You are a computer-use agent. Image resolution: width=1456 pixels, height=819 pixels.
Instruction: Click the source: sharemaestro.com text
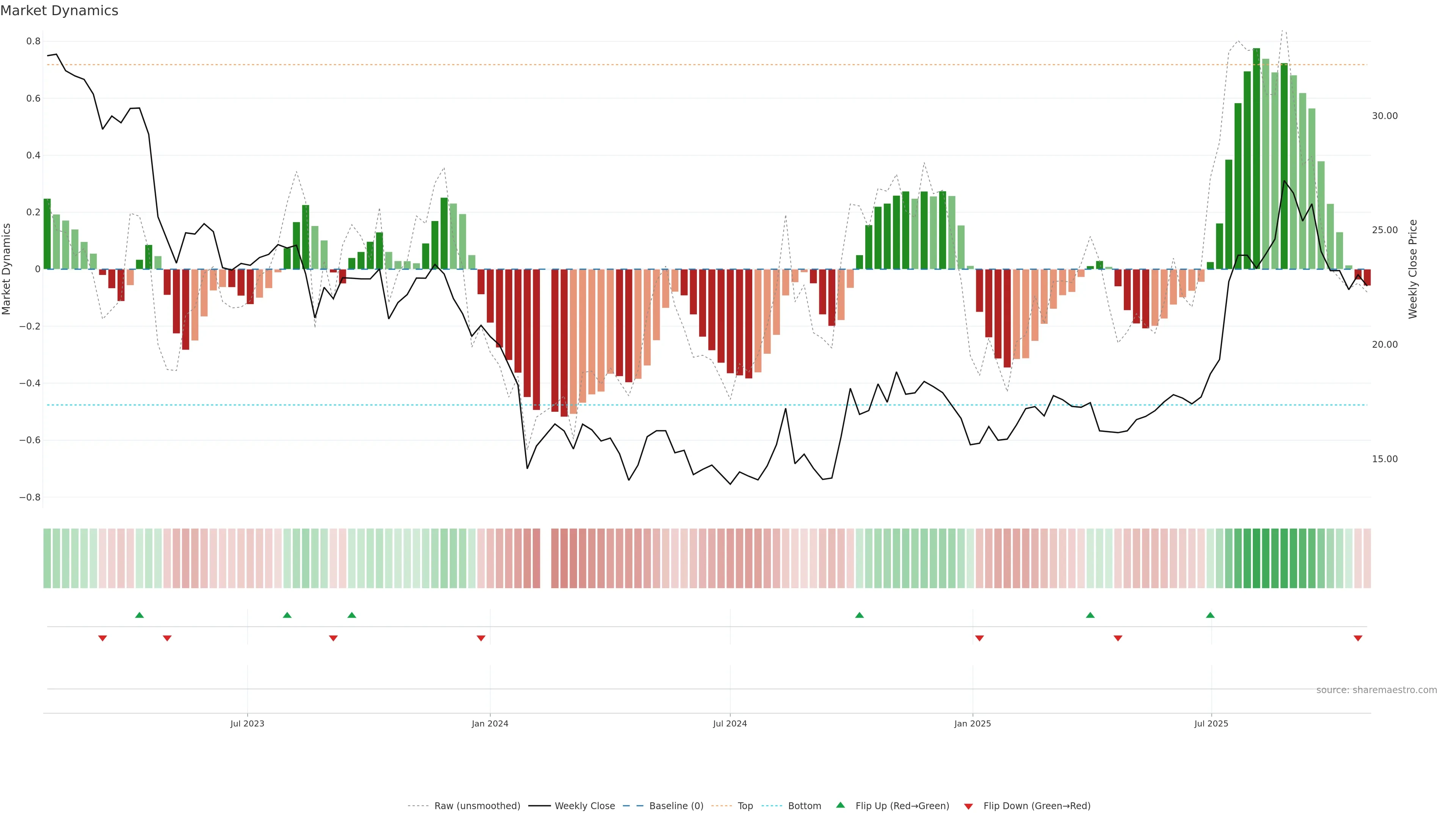pyautogui.click(x=1376, y=690)
